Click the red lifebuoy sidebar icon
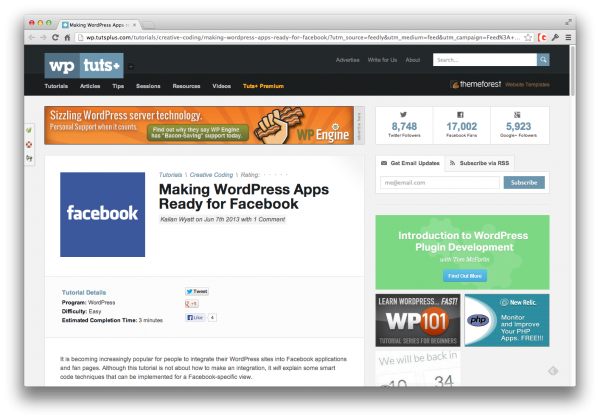 click(x=29, y=144)
